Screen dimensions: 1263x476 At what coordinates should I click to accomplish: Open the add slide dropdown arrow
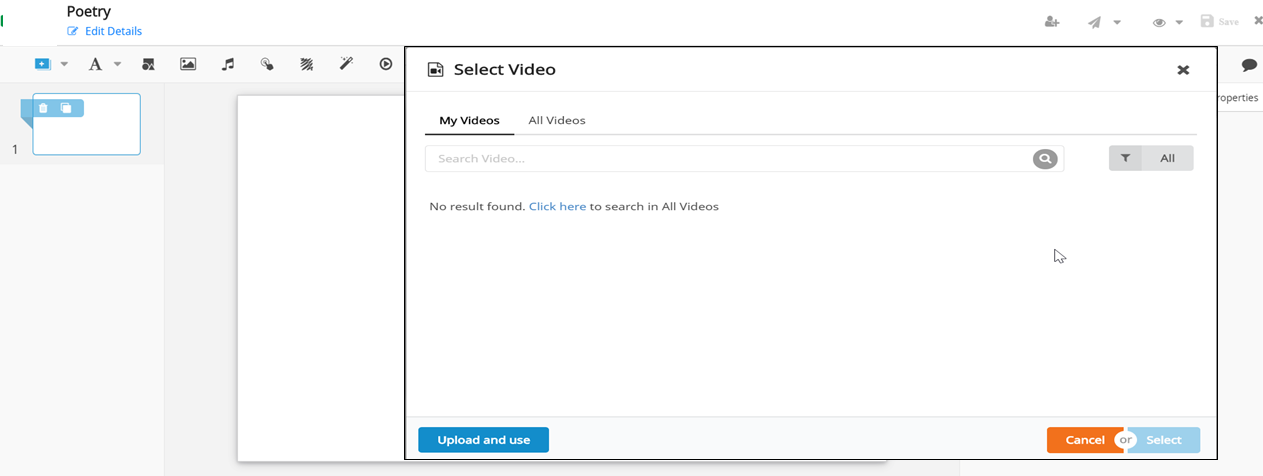pos(64,64)
